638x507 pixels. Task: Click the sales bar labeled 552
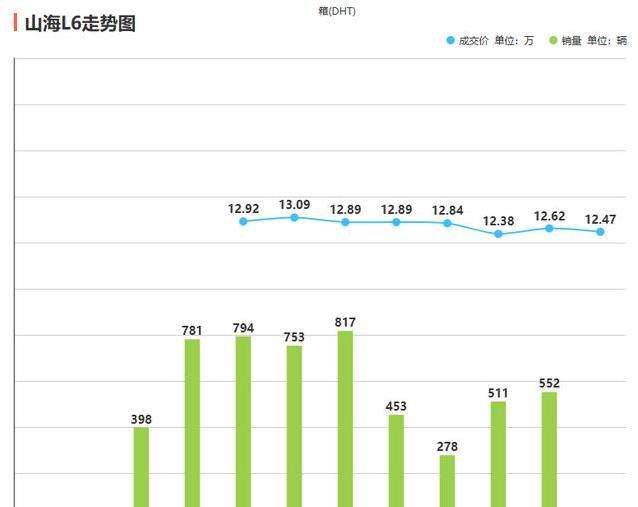click(x=549, y=449)
